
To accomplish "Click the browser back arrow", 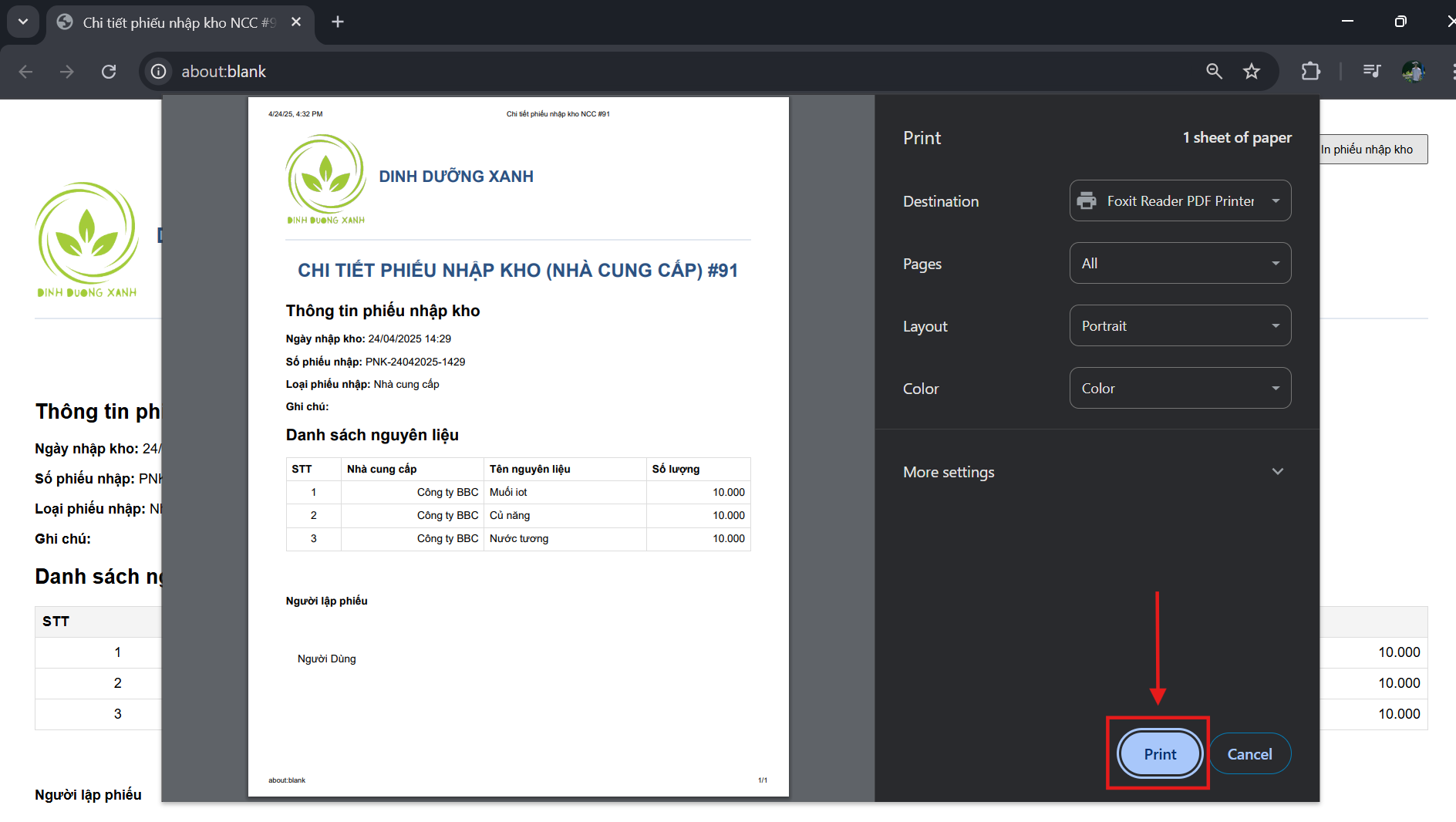I will click(25, 72).
